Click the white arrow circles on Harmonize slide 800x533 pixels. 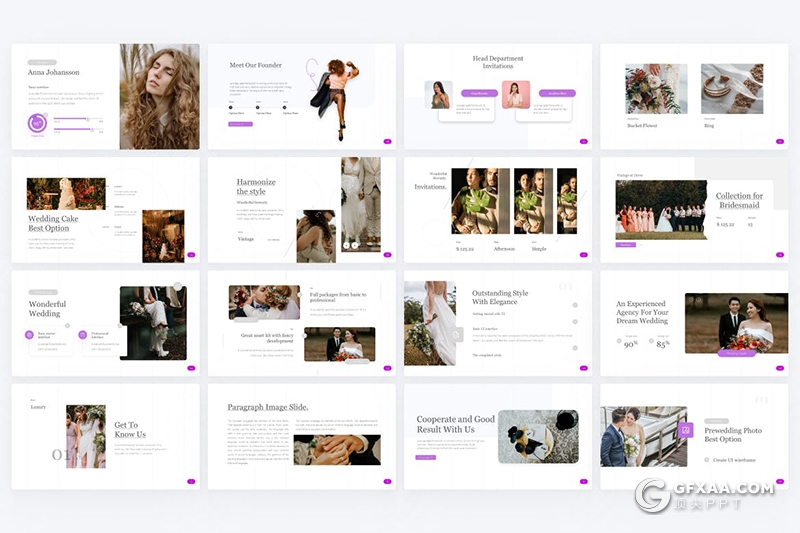[350, 244]
